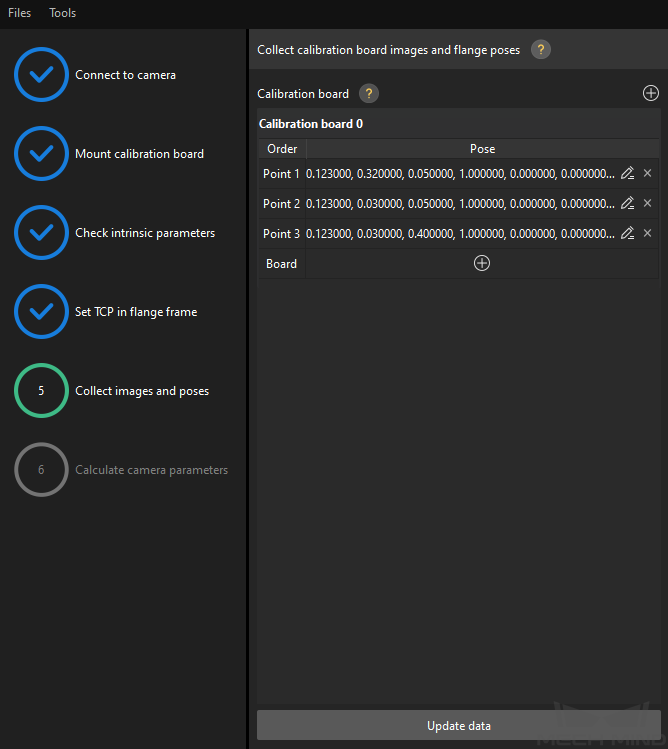Select pose value 0.123000, 0.030000, 0.400000
This screenshot has height=749, width=668.
tap(460, 234)
